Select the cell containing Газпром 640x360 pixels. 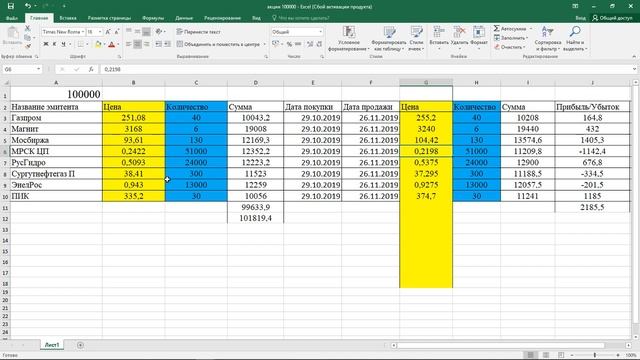tap(56, 118)
